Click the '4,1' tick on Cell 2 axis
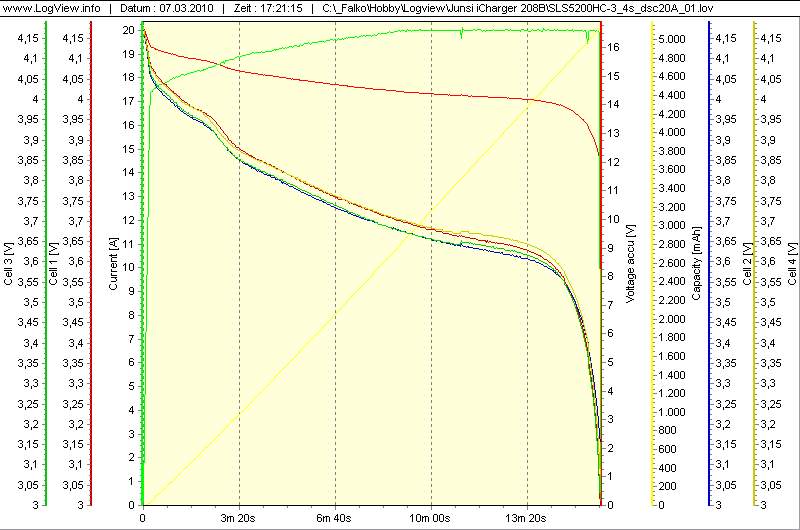Image resolution: width=800 pixels, height=530 pixels. pos(724,59)
